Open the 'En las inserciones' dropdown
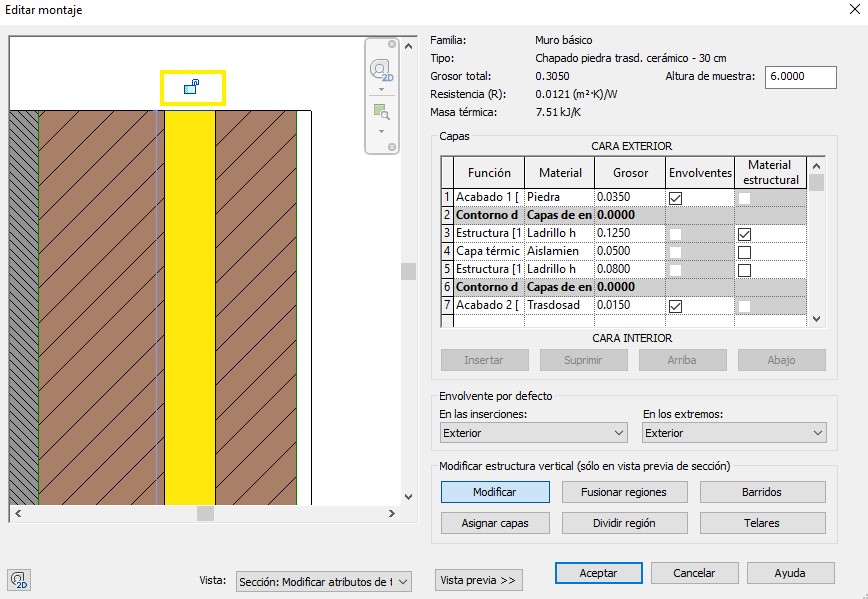868x599 pixels. tap(533, 433)
